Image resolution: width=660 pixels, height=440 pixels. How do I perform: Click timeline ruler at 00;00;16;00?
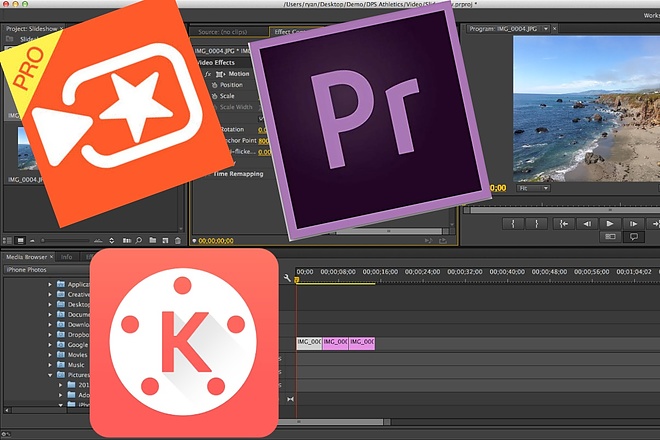[x=380, y=272]
